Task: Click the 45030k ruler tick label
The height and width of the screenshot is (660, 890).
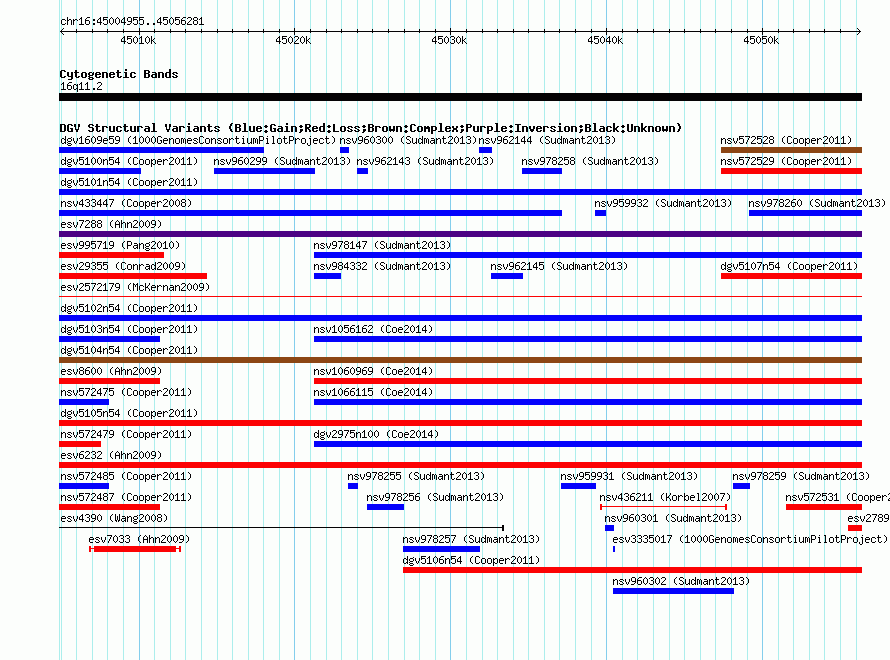Action: pyautogui.click(x=449, y=40)
